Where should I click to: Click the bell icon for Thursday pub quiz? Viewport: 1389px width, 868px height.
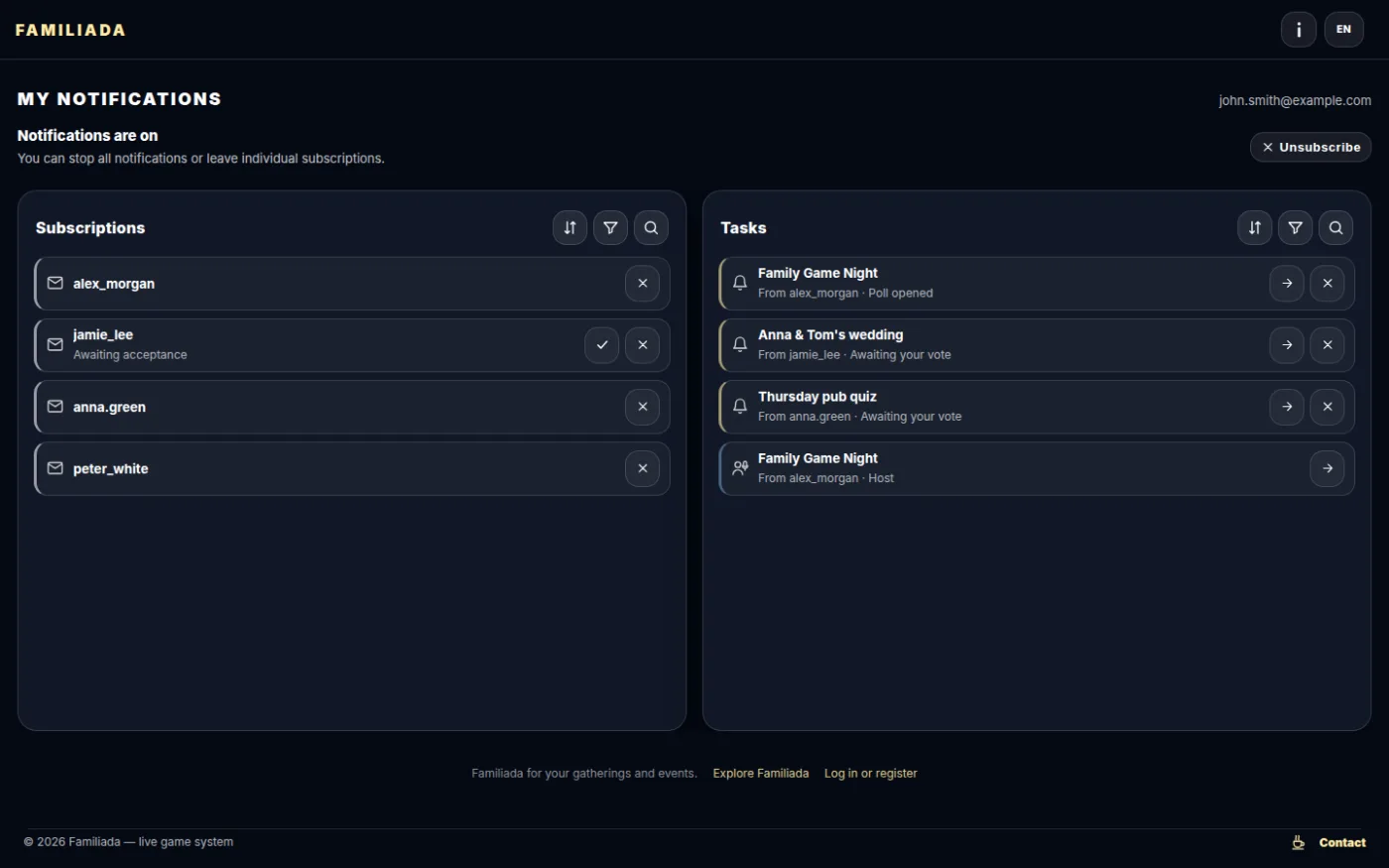(x=740, y=407)
